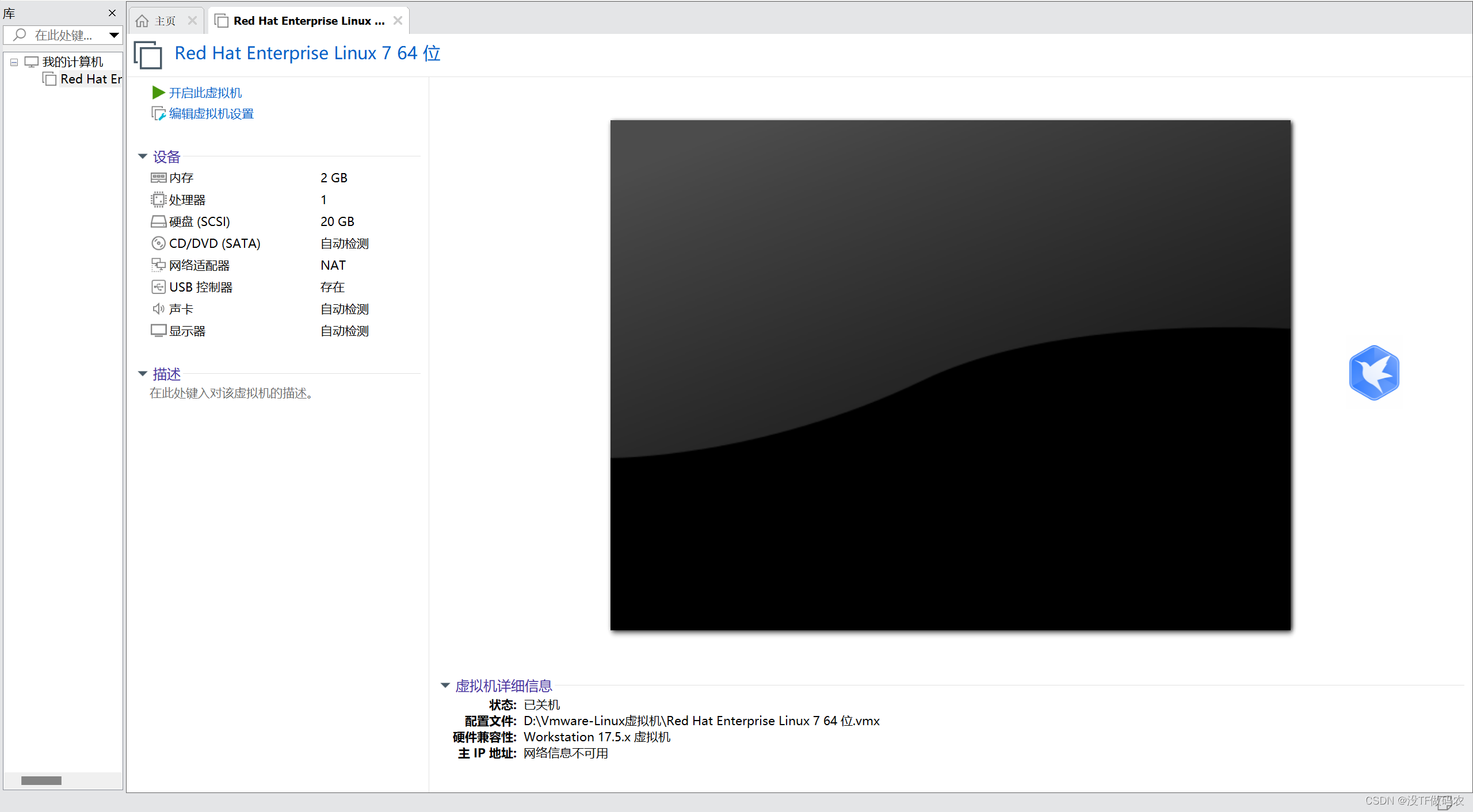Collapse the 虚拟机详细信息 details section
Viewport: 1473px width, 812px height.
(445, 685)
